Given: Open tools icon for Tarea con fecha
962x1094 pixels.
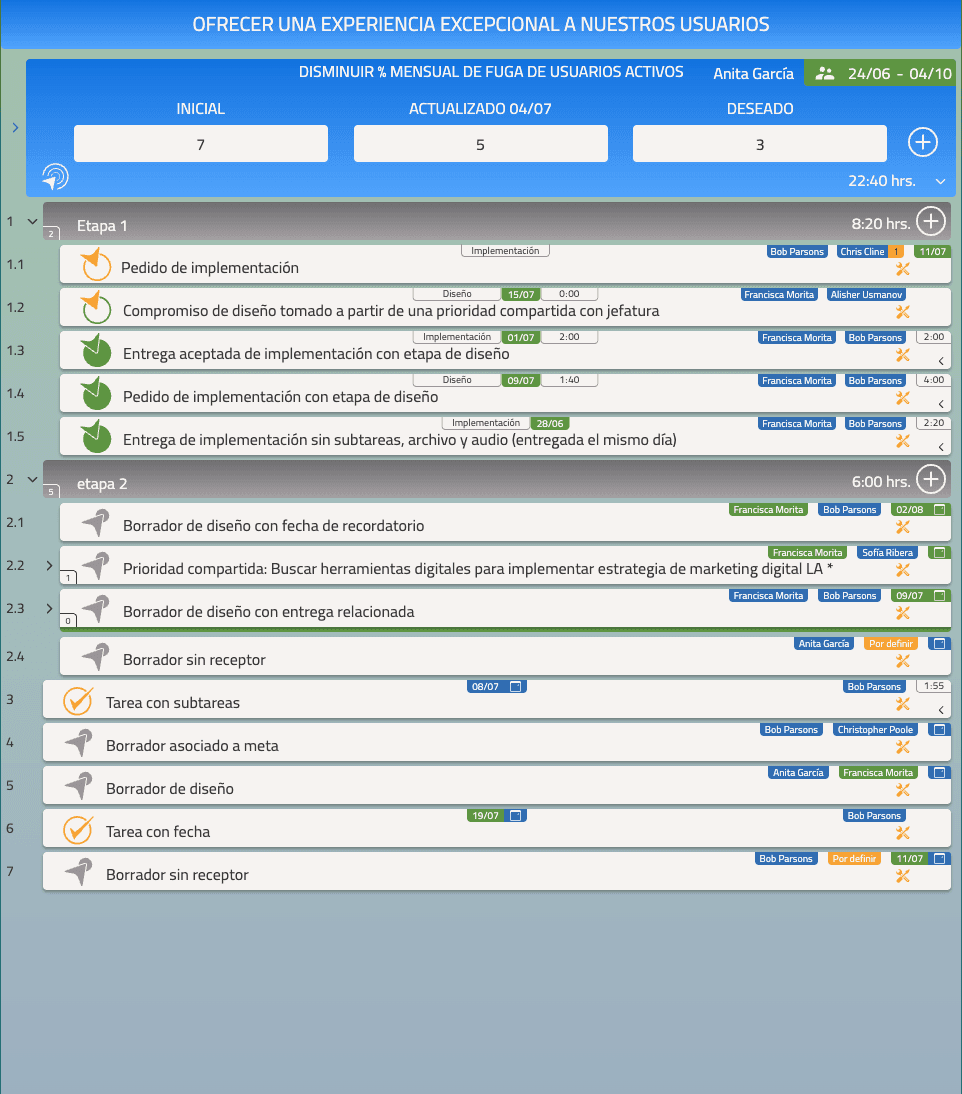Looking at the screenshot, I should [x=903, y=833].
